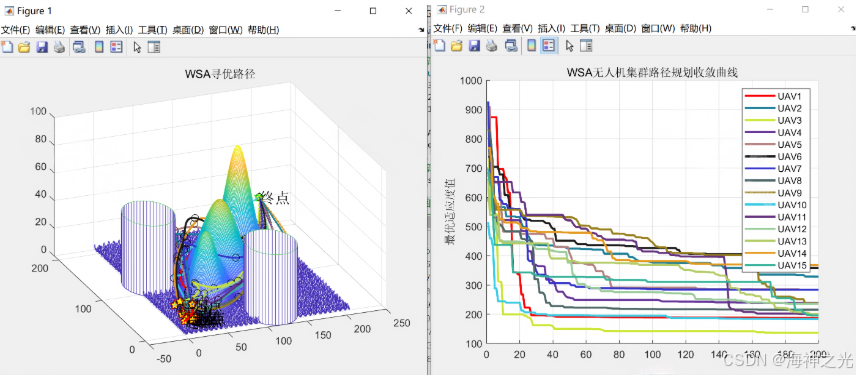The width and height of the screenshot is (857, 375).
Task: Open 编辑(E) menu in Figure 1
Action: (50, 30)
